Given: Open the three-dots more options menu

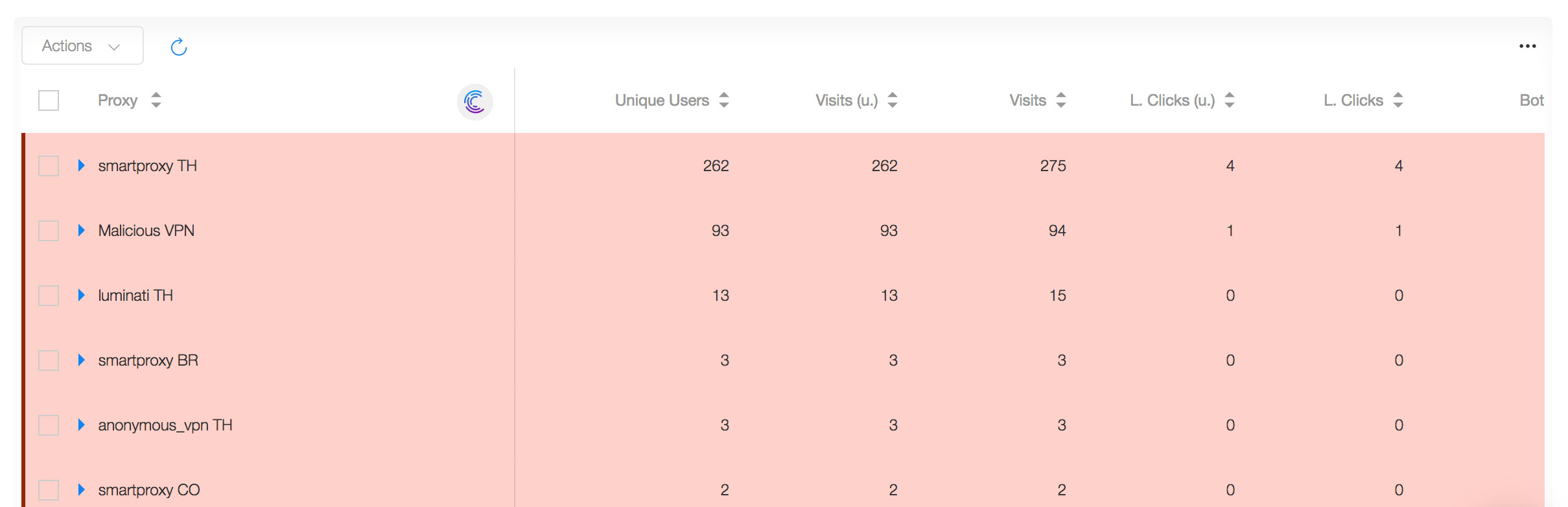Looking at the screenshot, I should (1528, 46).
